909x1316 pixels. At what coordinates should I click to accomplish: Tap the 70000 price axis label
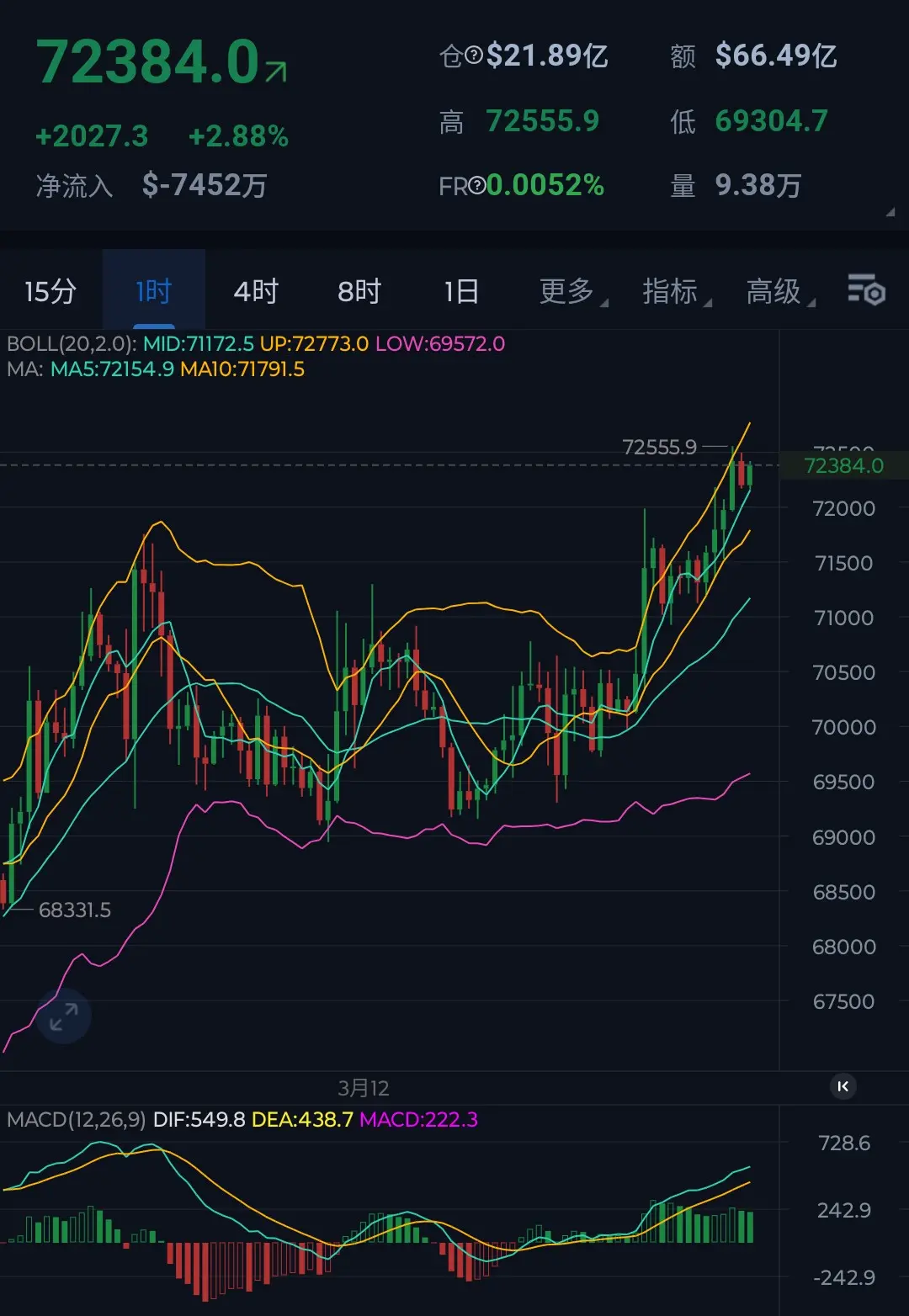pyautogui.click(x=843, y=727)
